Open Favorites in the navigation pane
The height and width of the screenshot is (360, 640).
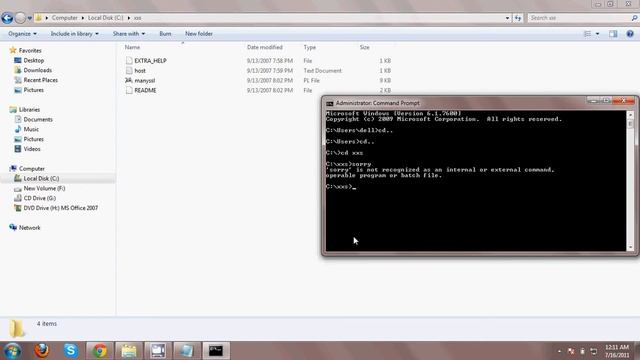click(30, 51)
